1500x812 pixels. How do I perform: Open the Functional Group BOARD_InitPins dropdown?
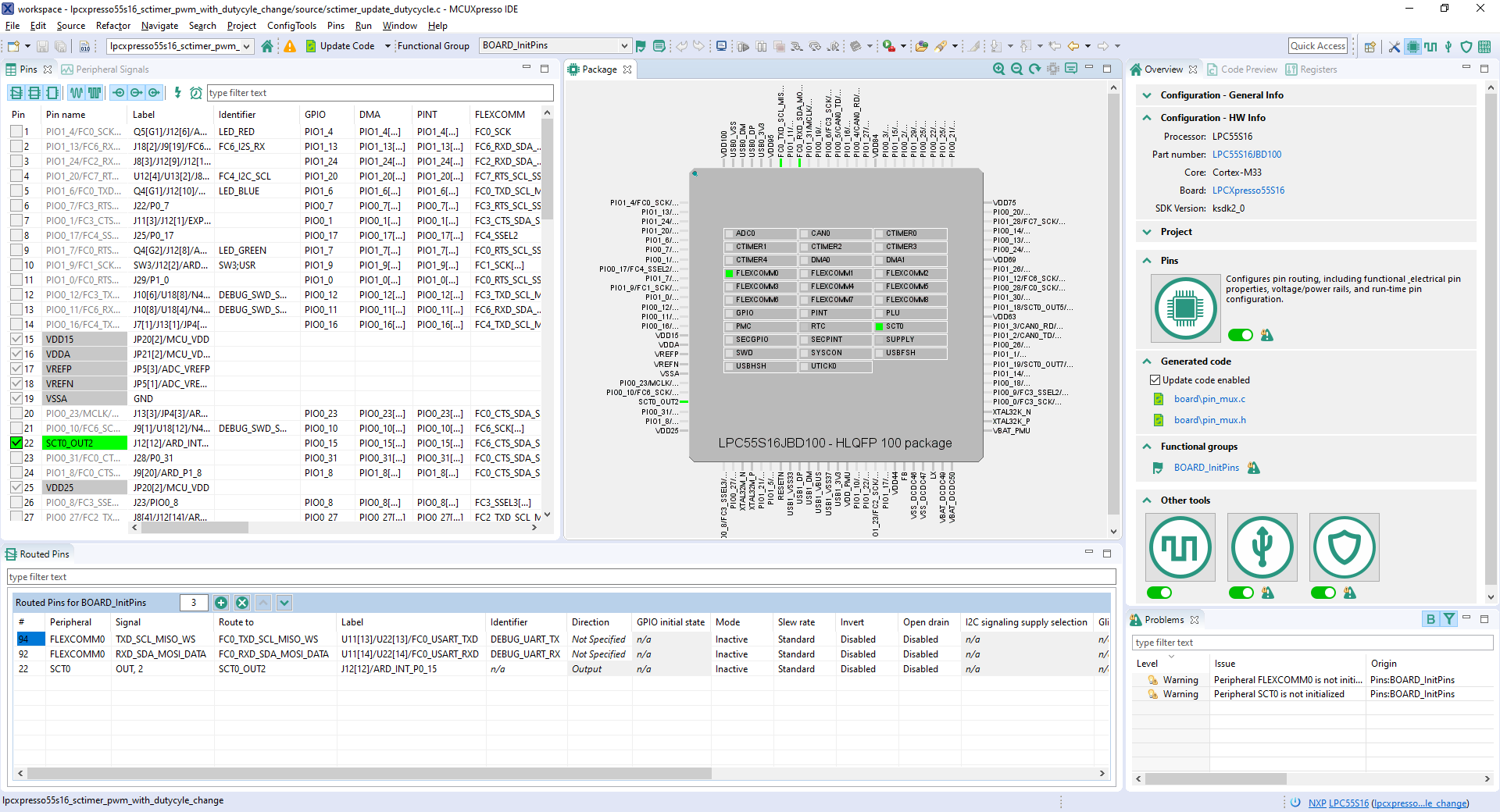(623, 46)
